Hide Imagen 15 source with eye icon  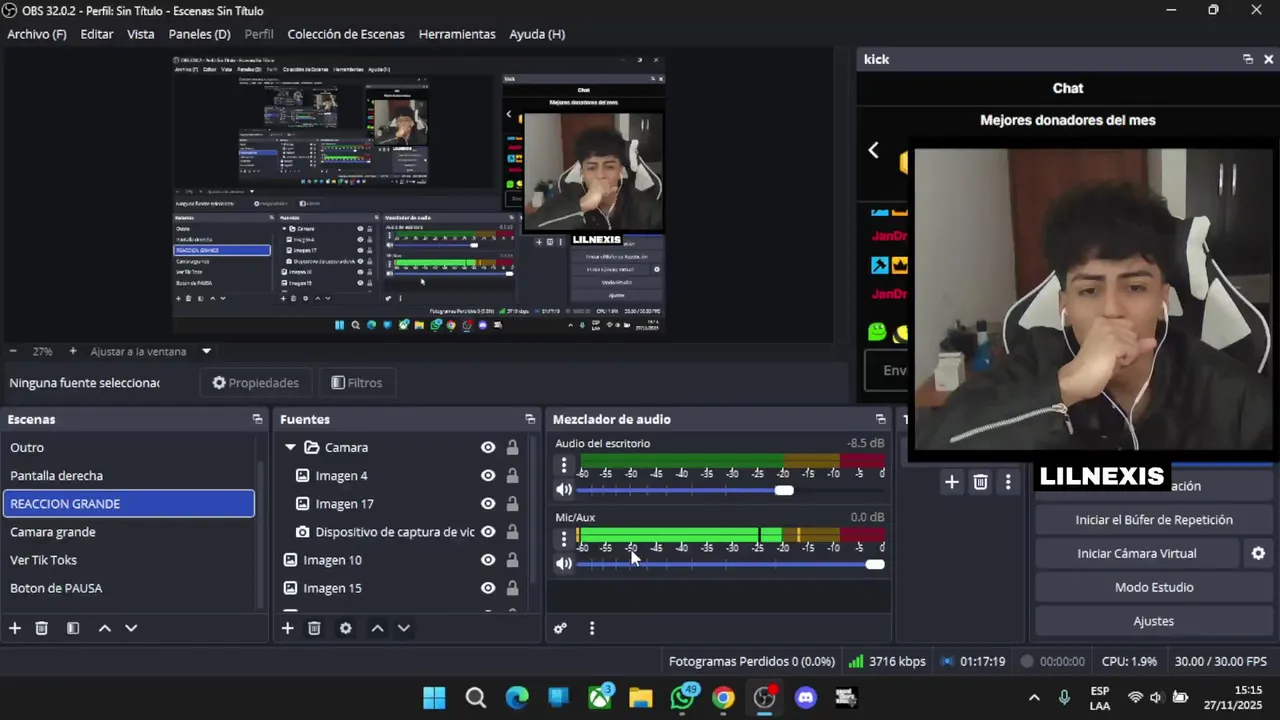488,588
